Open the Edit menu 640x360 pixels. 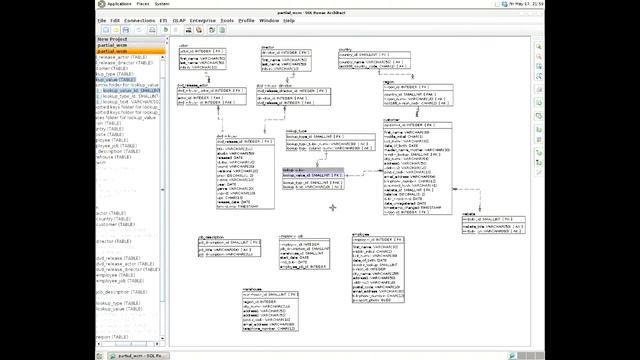pos(115,20)
